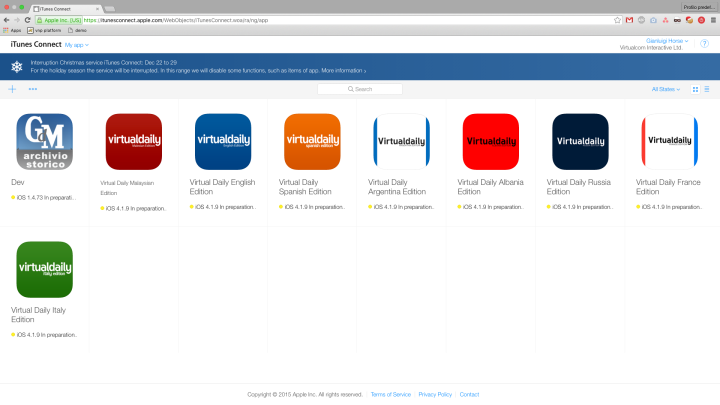Click the Virtual Daily Argentina Edition icon
Screen dimensions: 720x405
click(401, 142)
